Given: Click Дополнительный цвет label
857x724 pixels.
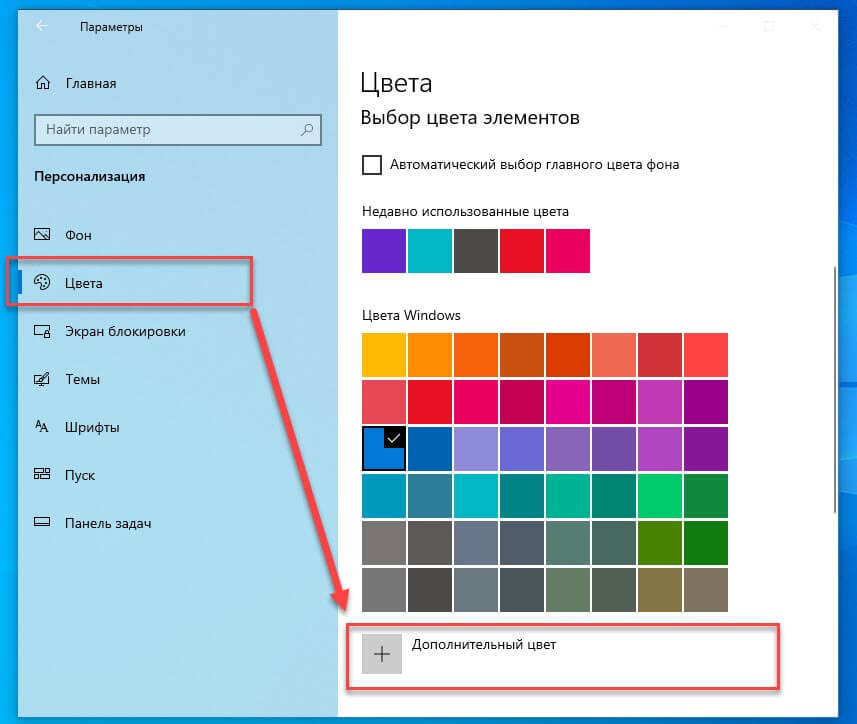Looking at the screenshot, I should [x=483, y=645].
